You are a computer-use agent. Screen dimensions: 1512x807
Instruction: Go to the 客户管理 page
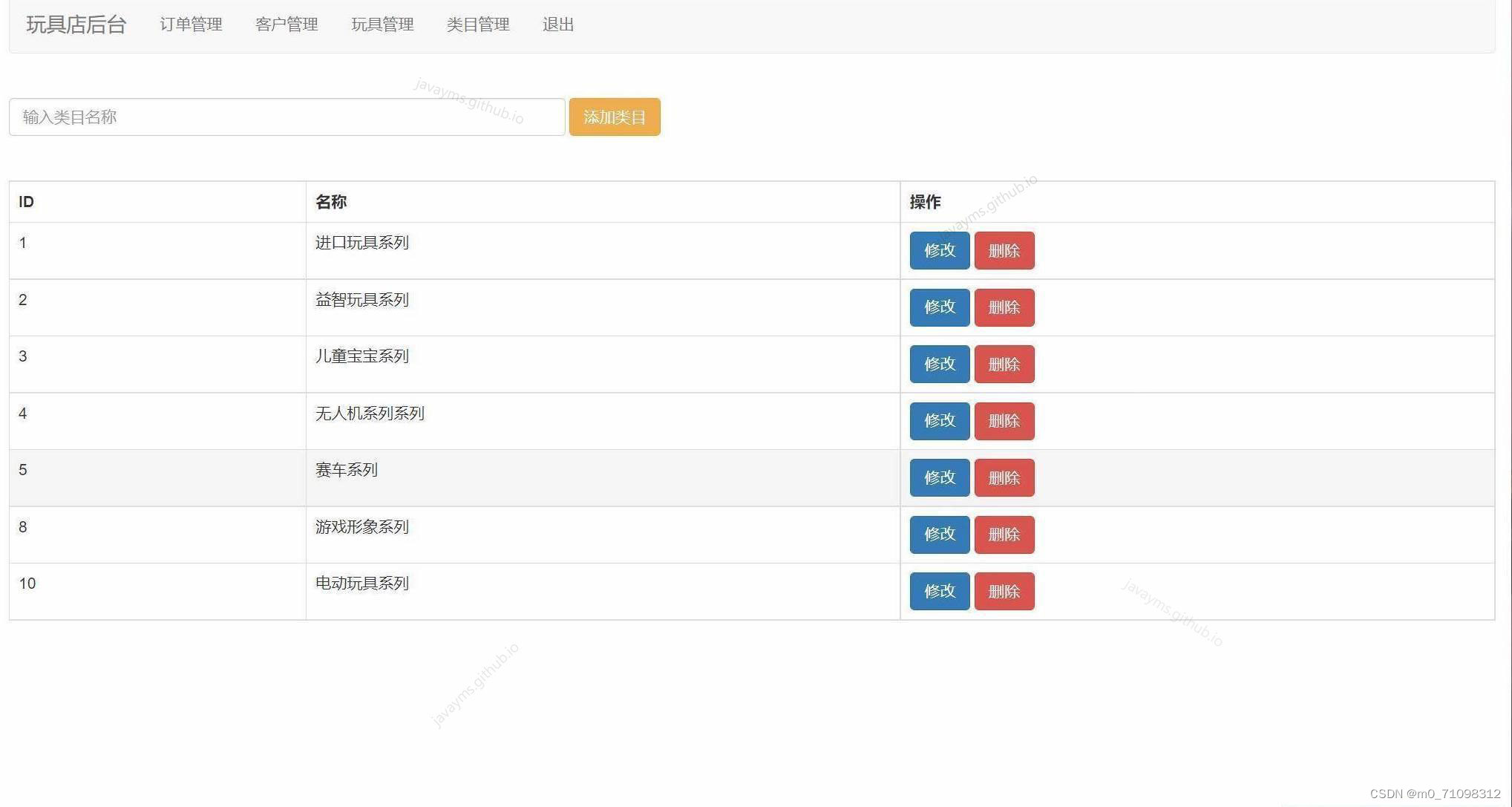tap(287, 24)
